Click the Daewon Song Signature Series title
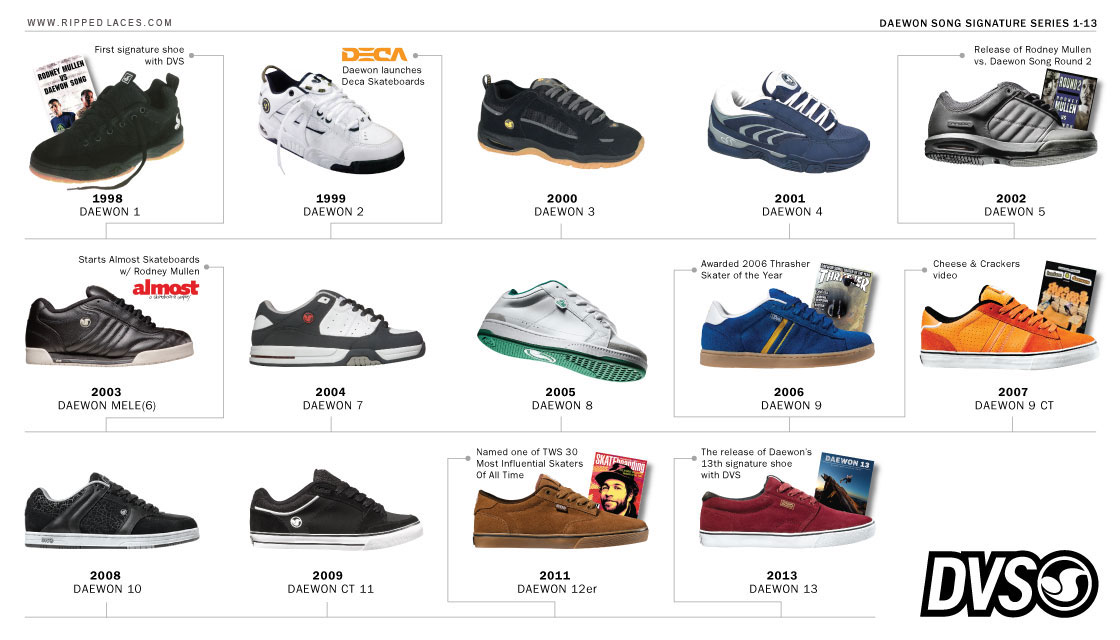This screenshot has height=640, width=1120. (988, 23)
